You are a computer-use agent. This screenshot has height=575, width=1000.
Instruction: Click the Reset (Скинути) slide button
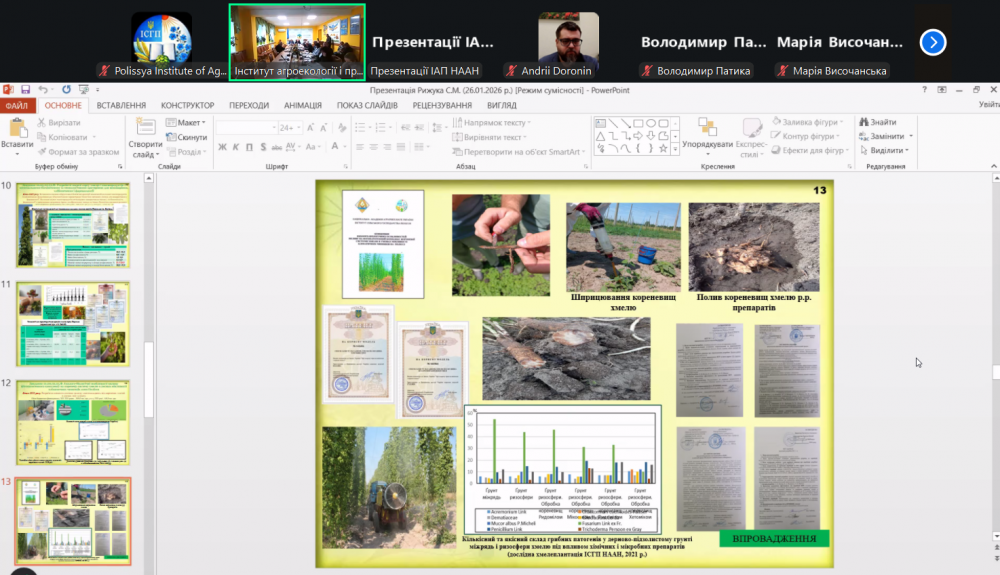[x=190, y=137]
